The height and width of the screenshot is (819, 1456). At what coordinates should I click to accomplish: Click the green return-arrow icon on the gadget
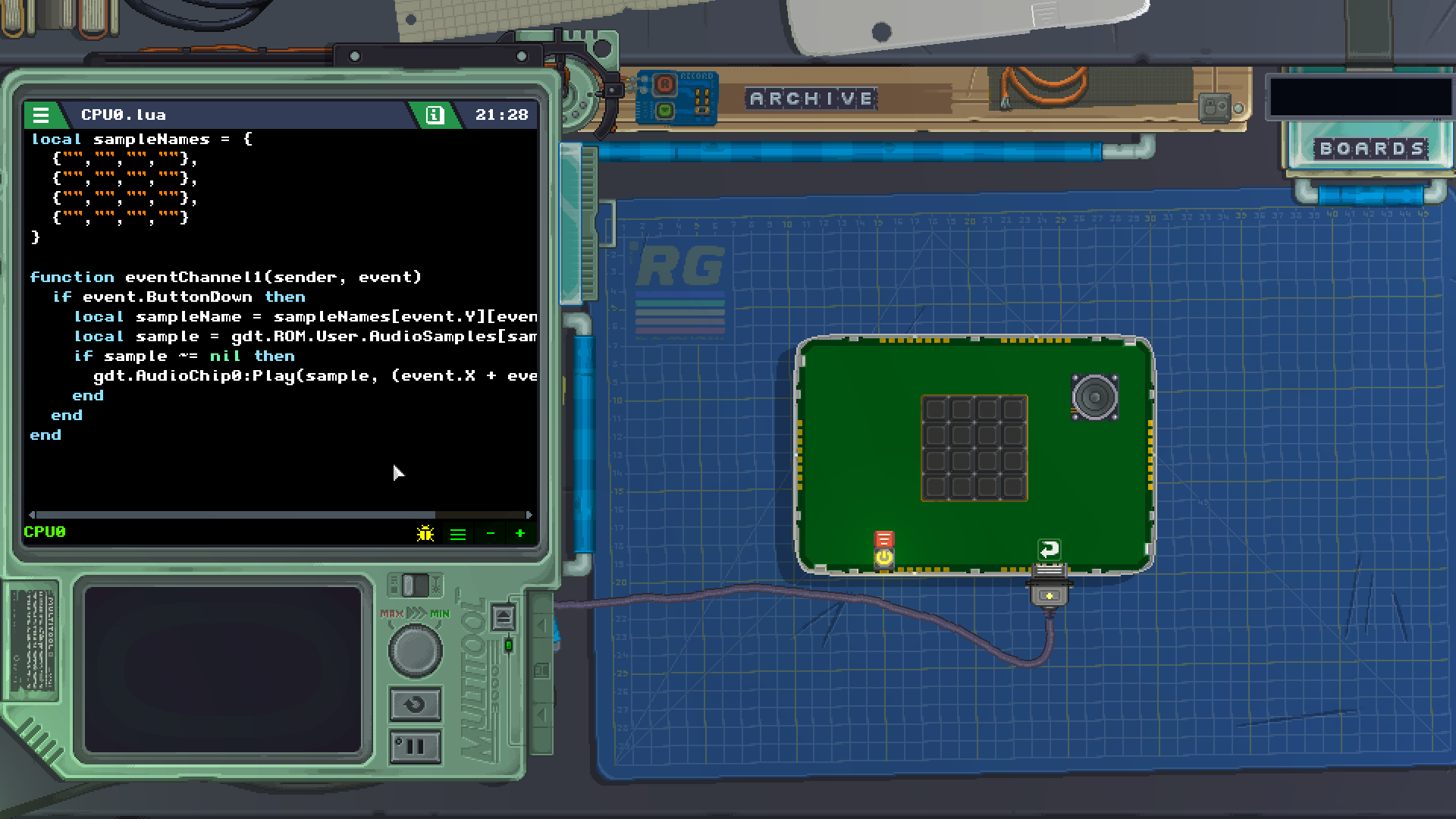tap(1050, 549)
